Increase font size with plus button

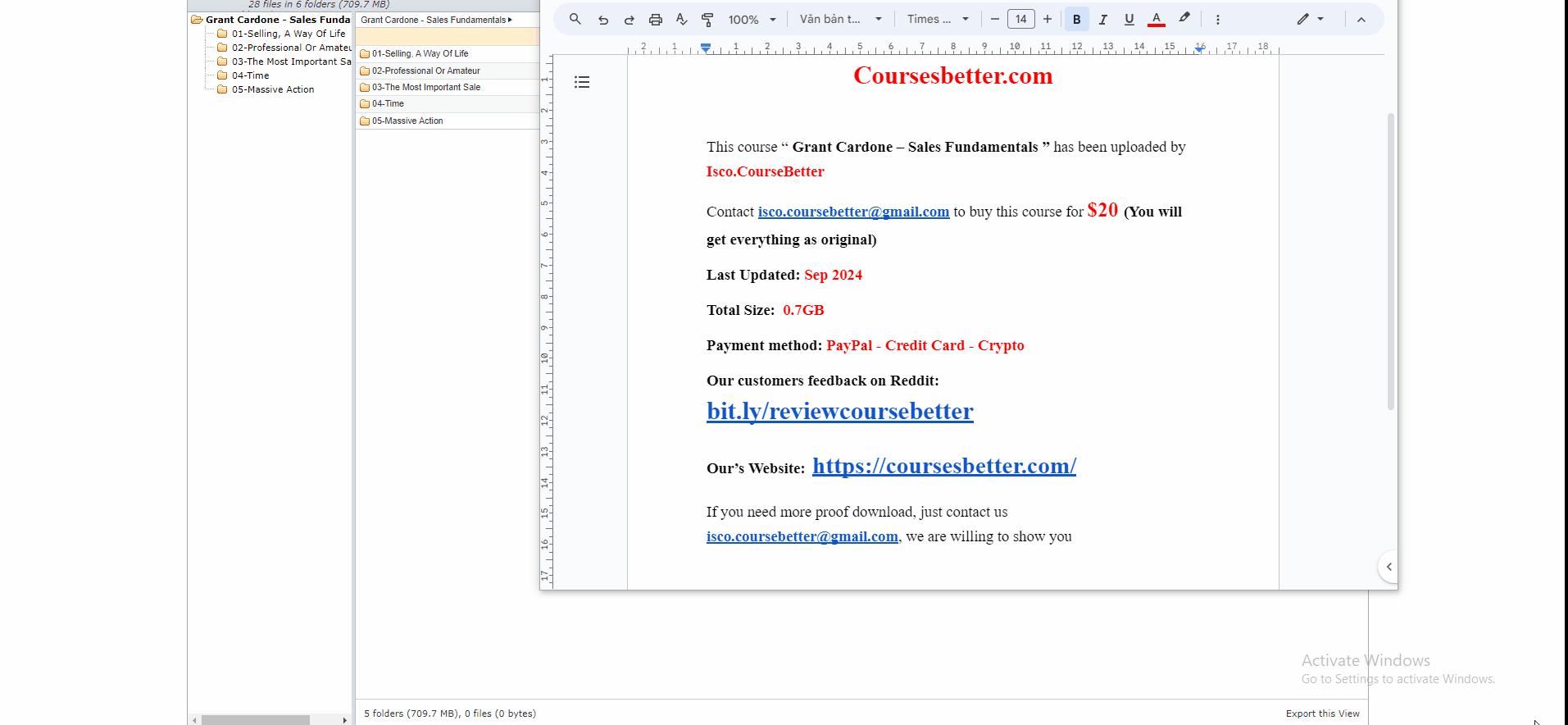(x=1048, y=19)
